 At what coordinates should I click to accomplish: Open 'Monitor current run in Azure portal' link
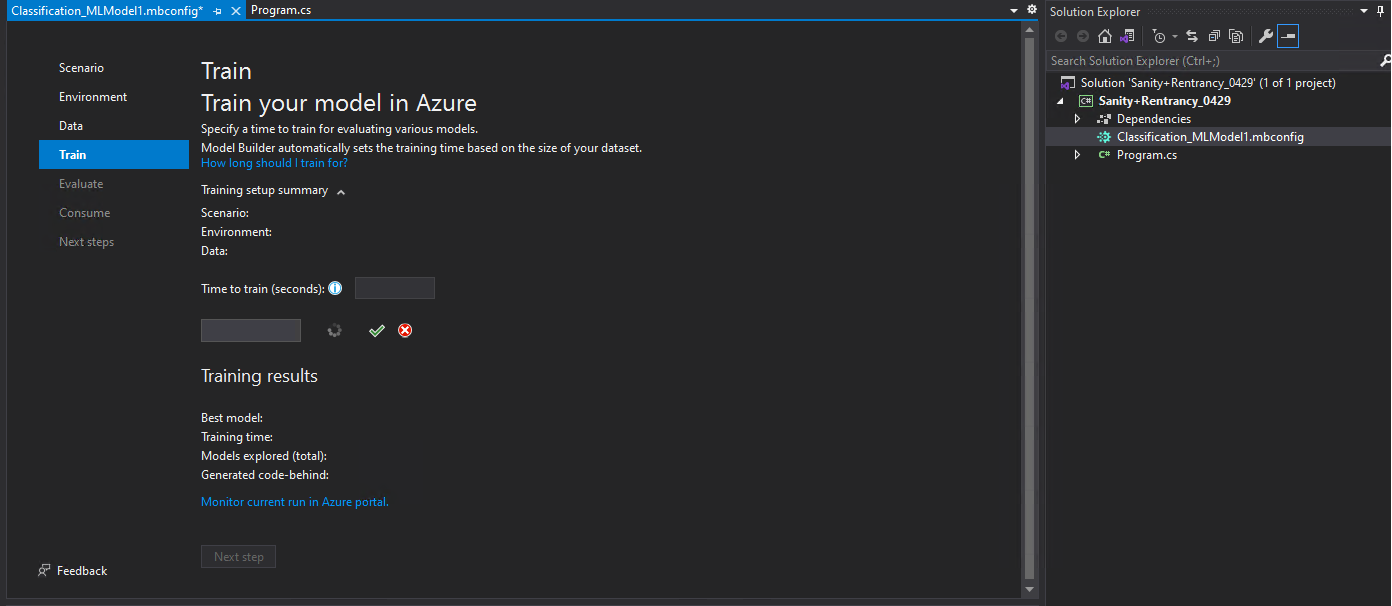click(x=295, y=502)
